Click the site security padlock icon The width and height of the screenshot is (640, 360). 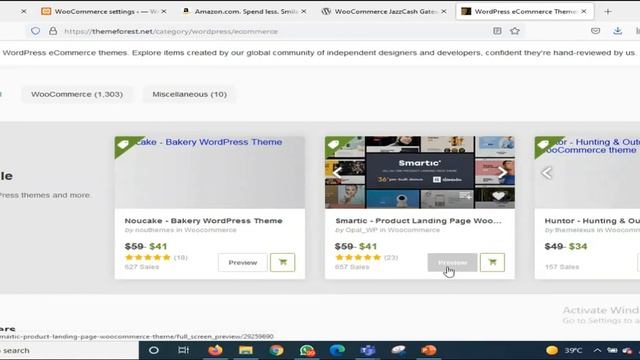point(53,31)
